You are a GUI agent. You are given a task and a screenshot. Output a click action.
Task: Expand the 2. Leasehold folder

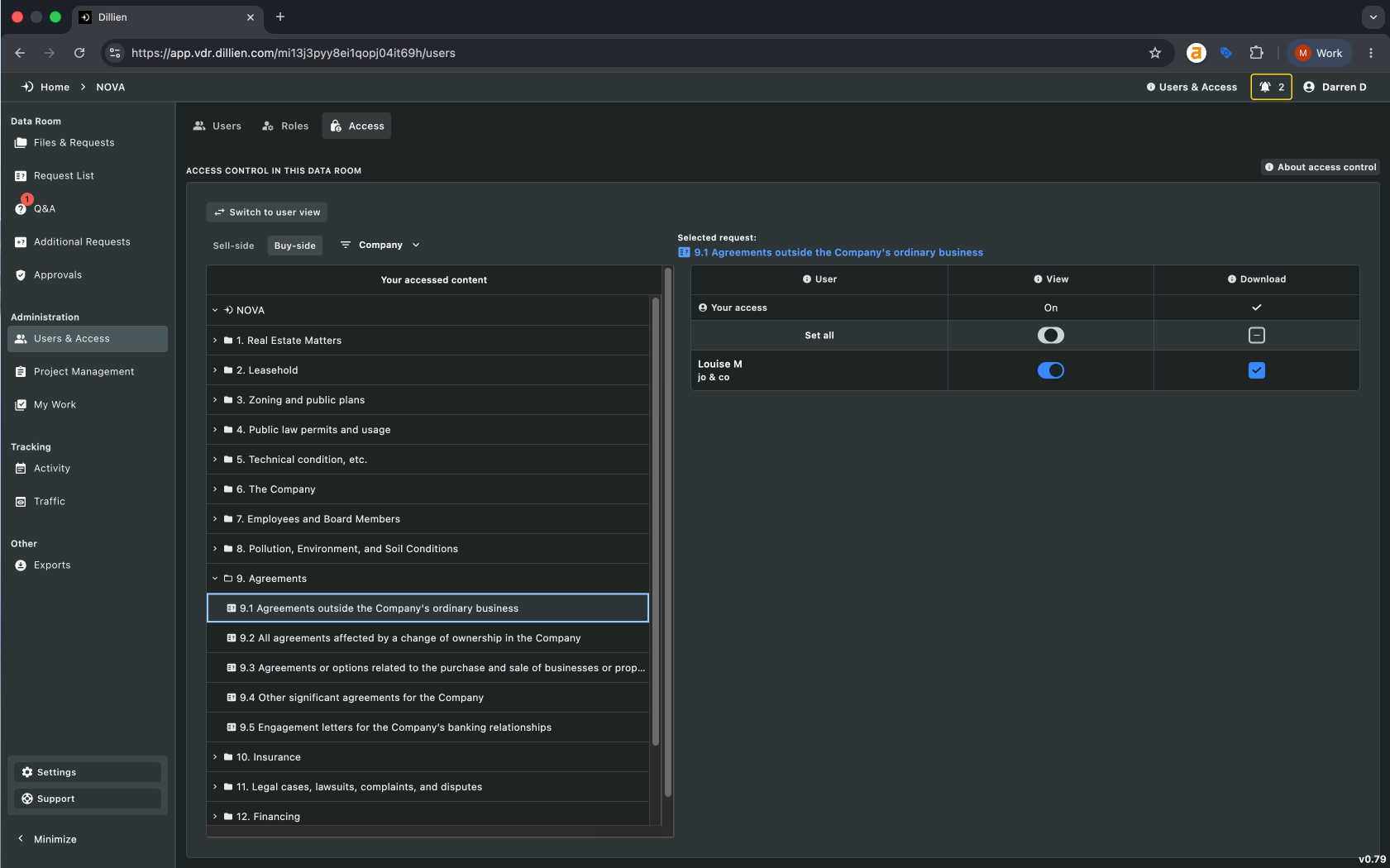(215, 370)
